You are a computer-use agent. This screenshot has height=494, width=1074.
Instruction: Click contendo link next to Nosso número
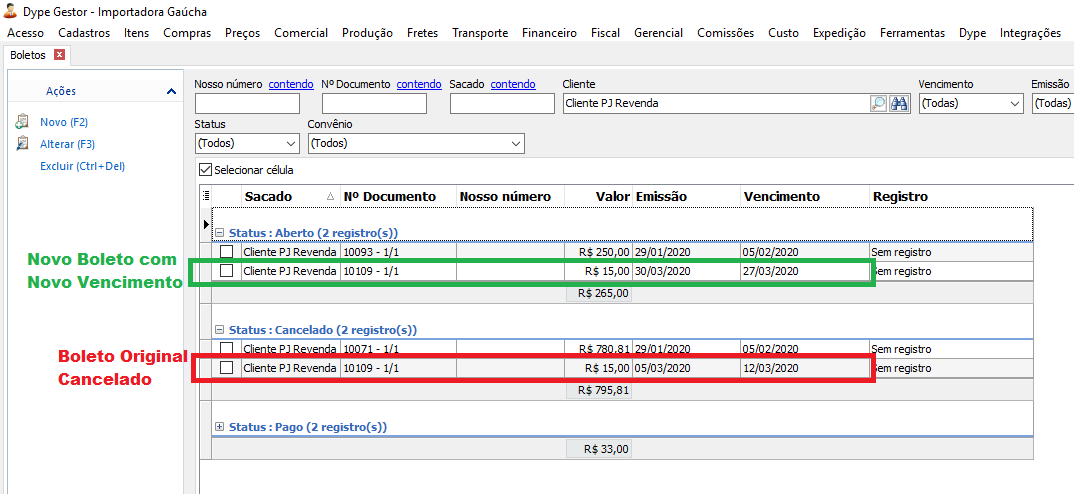291,84
